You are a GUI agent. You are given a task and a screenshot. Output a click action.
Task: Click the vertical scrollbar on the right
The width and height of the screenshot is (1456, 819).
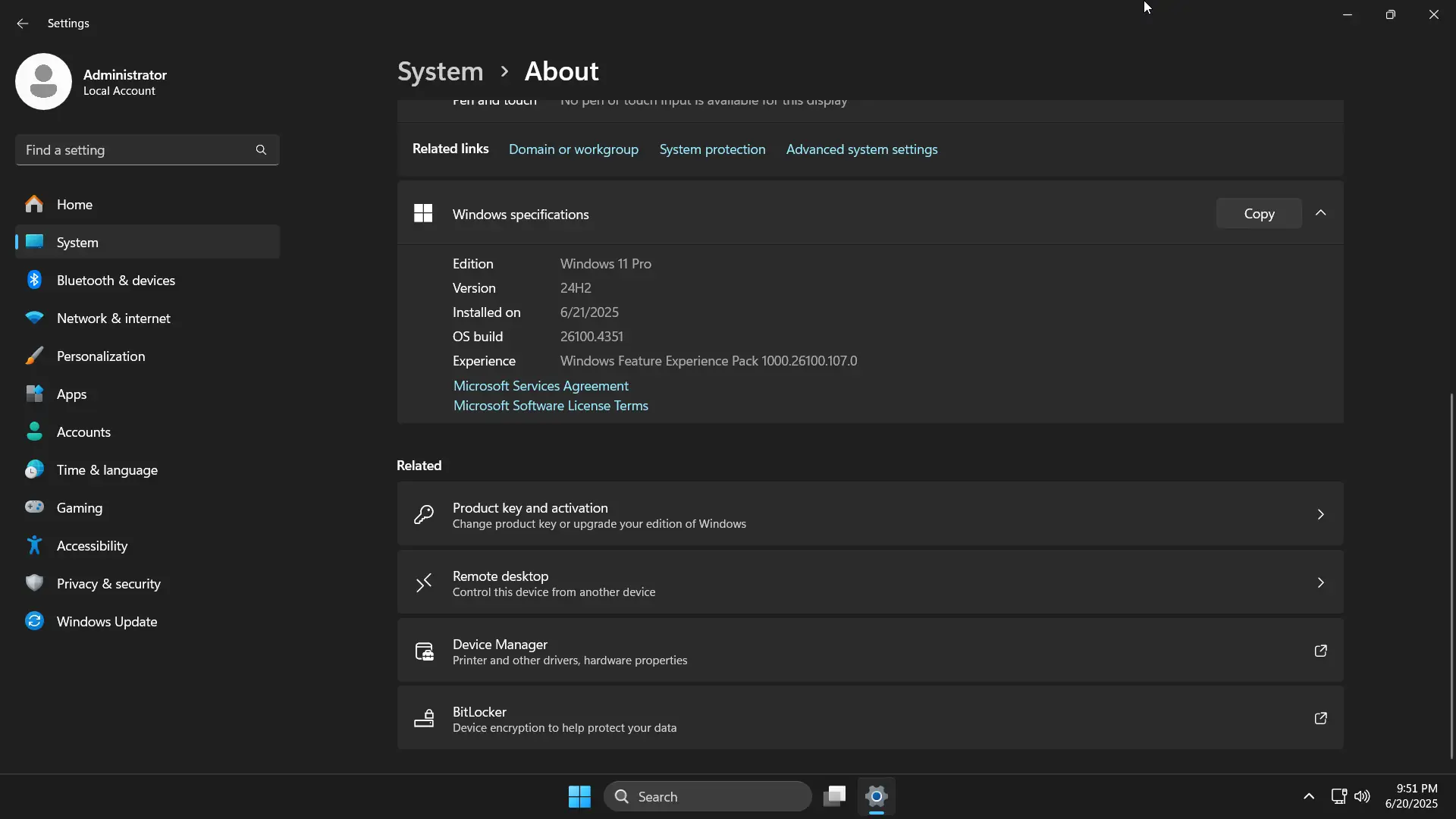coord(1451,576)
